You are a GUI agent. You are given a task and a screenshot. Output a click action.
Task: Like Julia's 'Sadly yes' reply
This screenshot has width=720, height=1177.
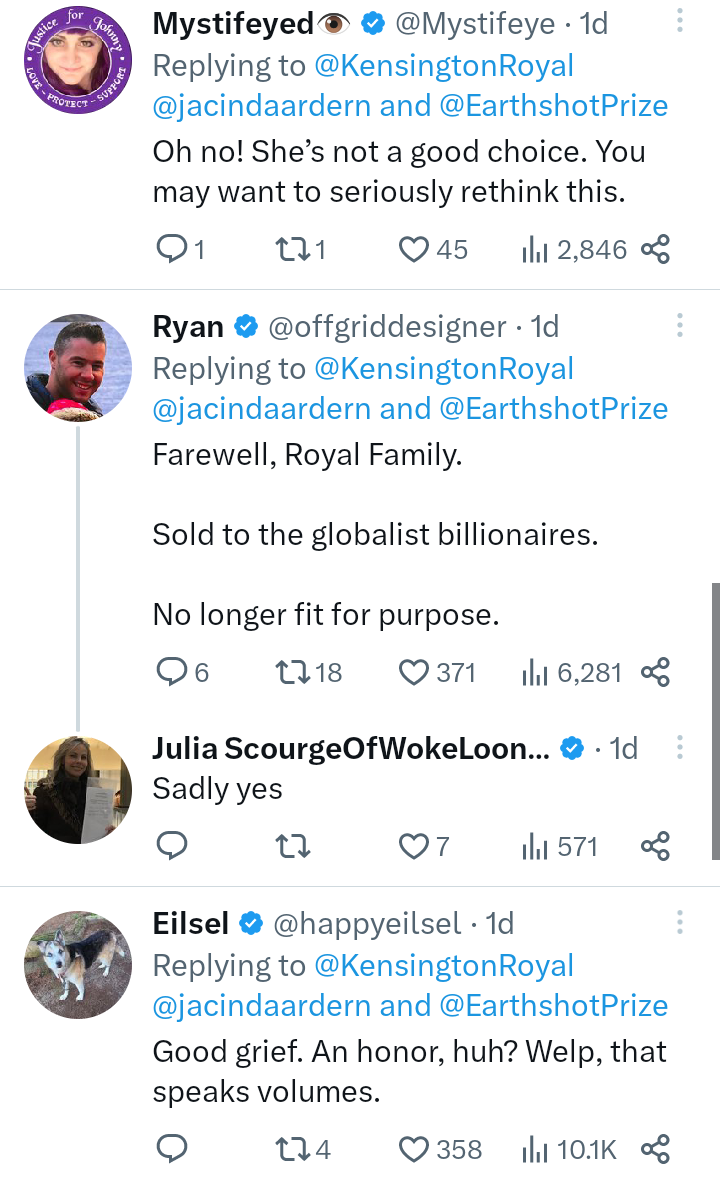tap(414, 847)
